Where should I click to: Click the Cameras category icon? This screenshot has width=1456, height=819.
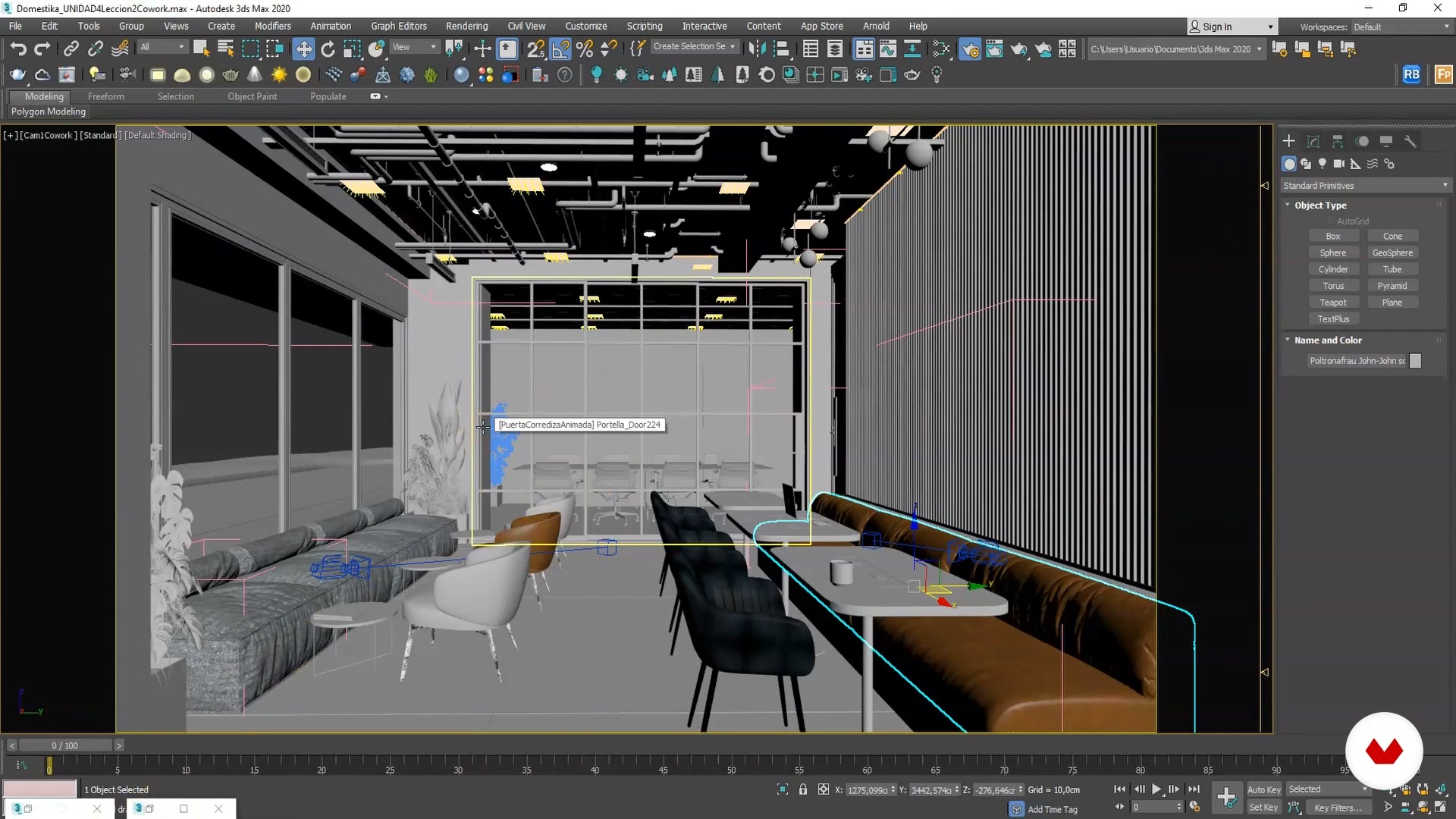[x=1338, y=164]
